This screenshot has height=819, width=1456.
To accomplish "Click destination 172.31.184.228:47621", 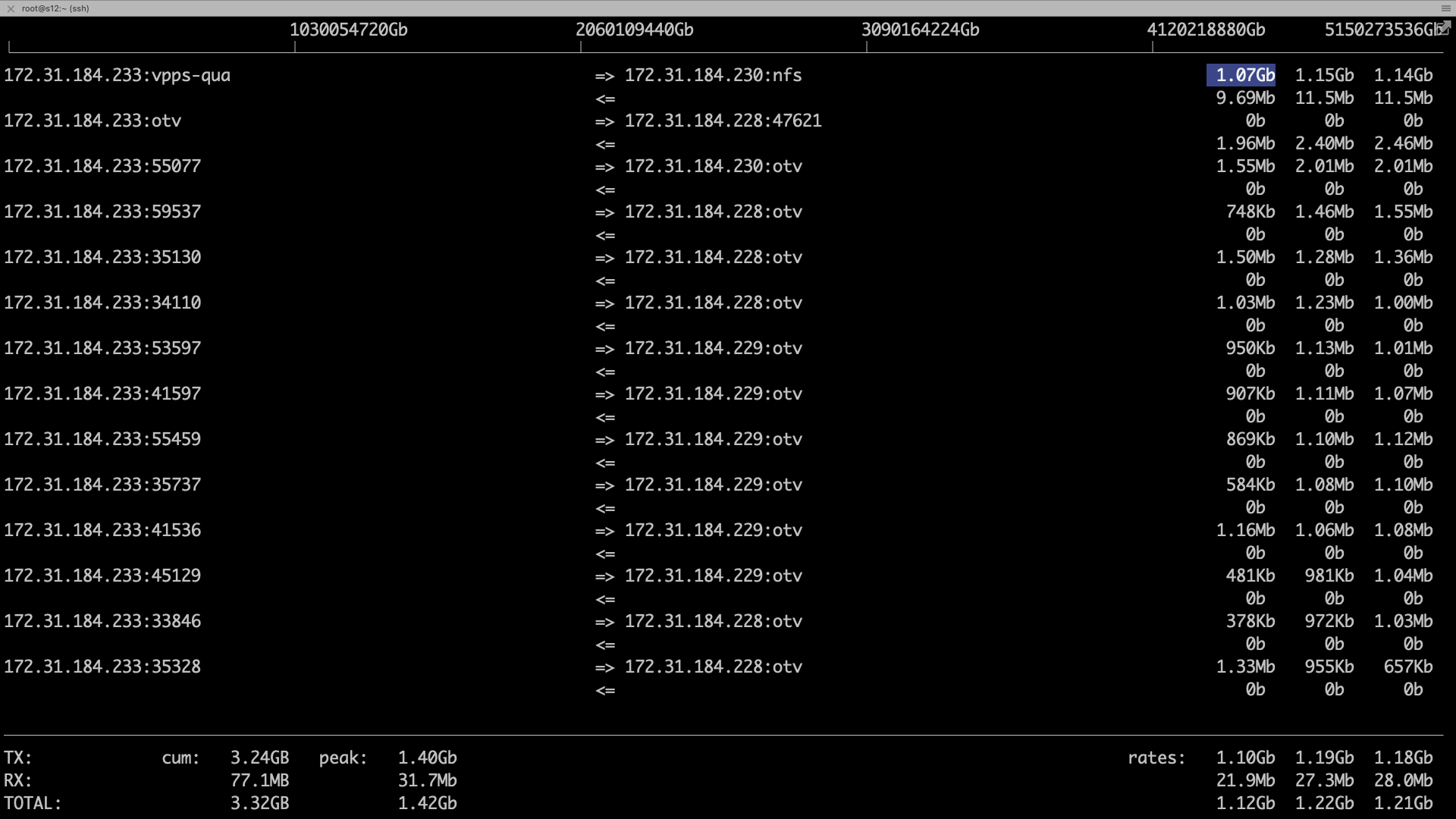I will 723,121.
